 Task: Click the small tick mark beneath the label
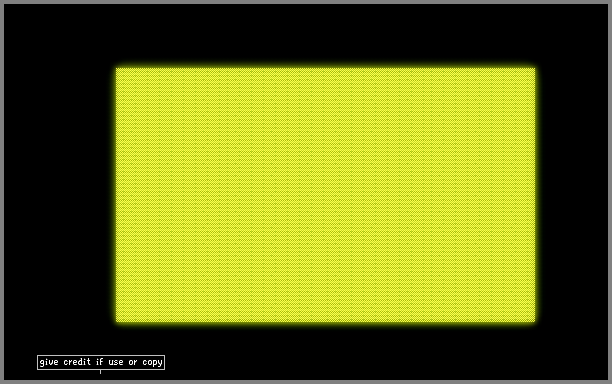click(100, 372)
